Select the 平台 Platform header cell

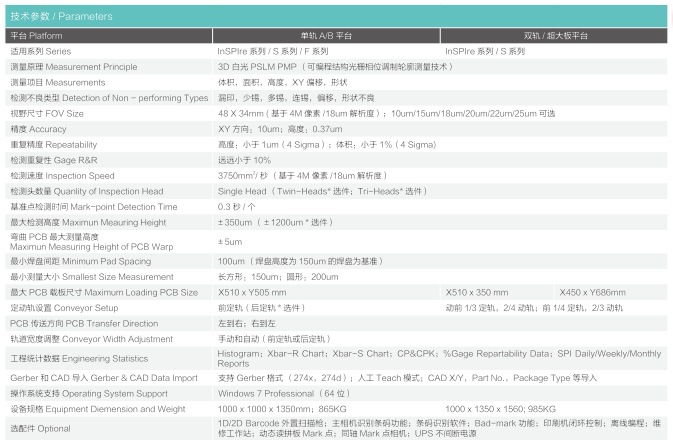pyautogui.click(x=42, y=35)
